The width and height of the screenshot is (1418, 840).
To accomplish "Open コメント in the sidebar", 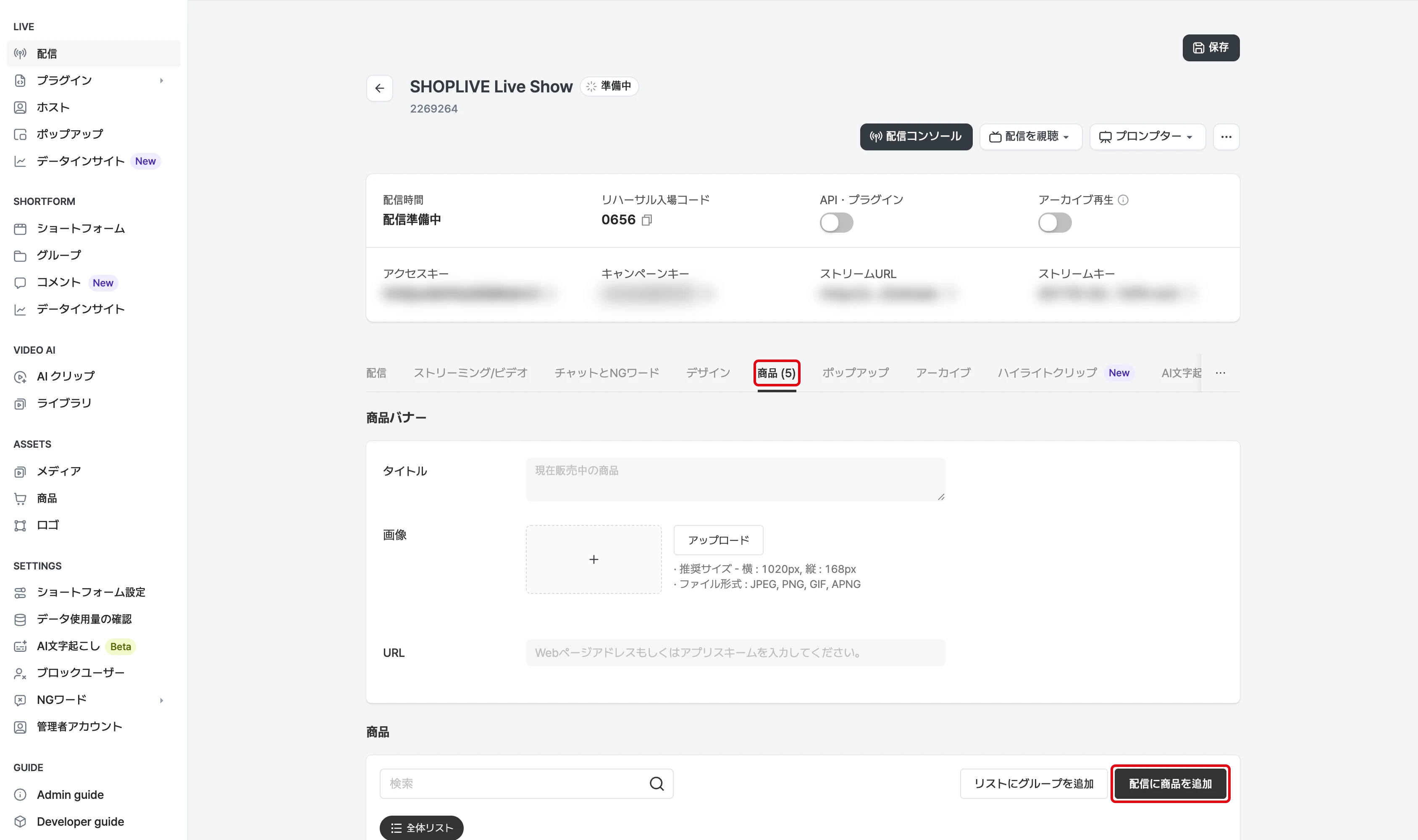I will (93, 283).
